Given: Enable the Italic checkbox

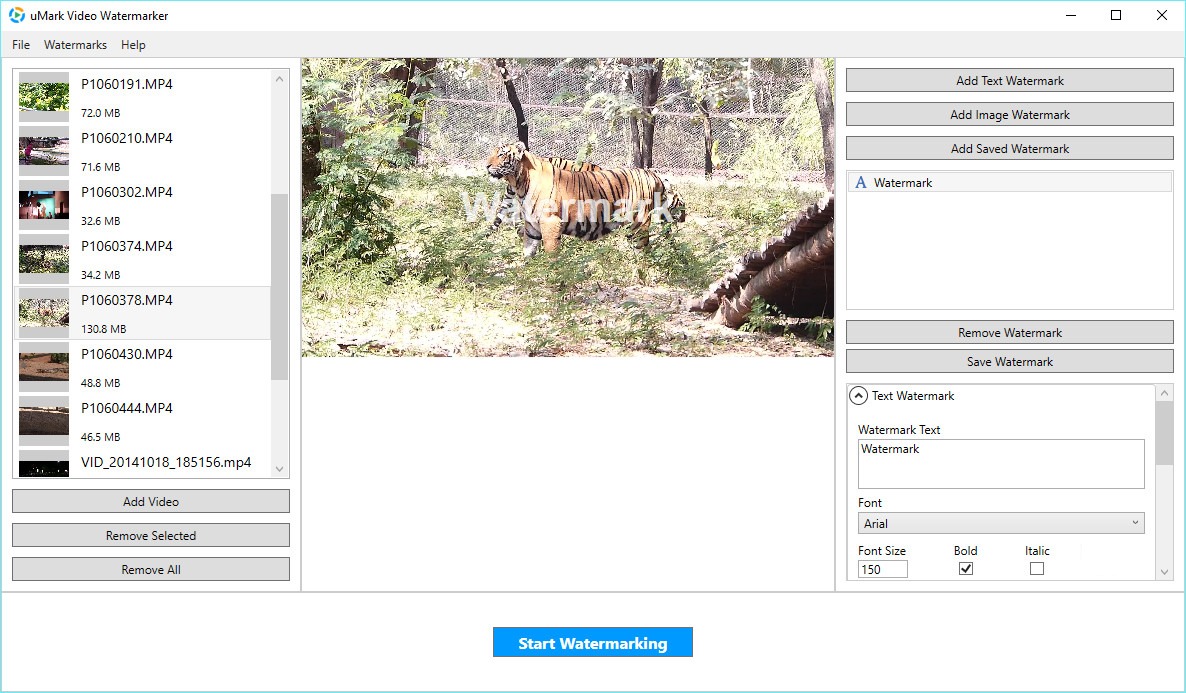Looking at the screenshot, I should (1037, 569).
